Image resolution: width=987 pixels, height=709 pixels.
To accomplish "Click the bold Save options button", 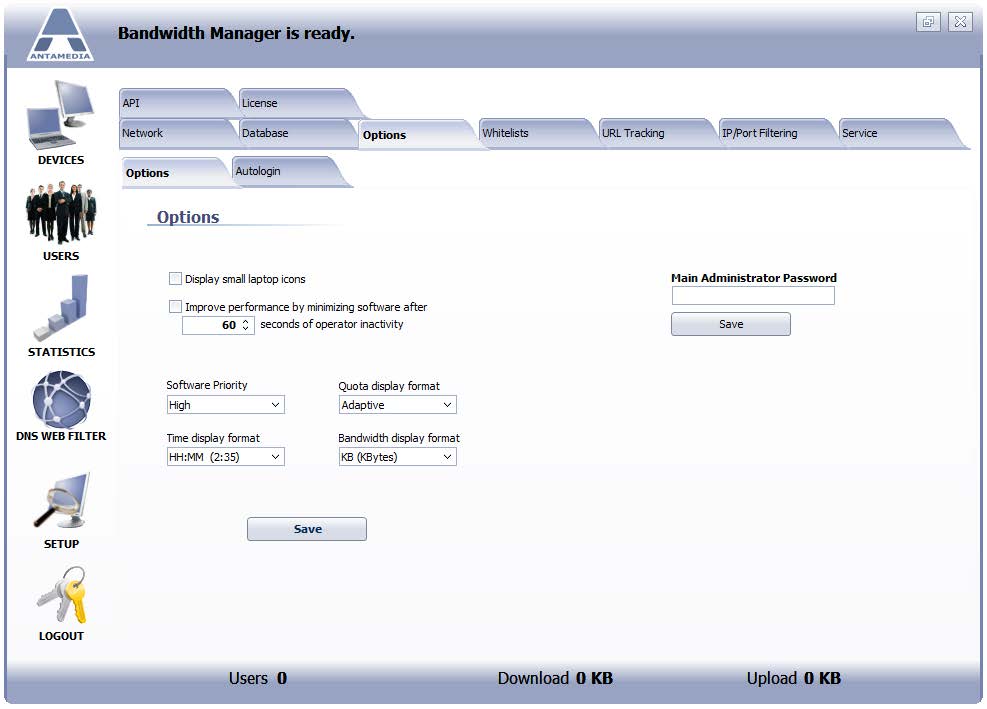I will [x=307, y=529].
